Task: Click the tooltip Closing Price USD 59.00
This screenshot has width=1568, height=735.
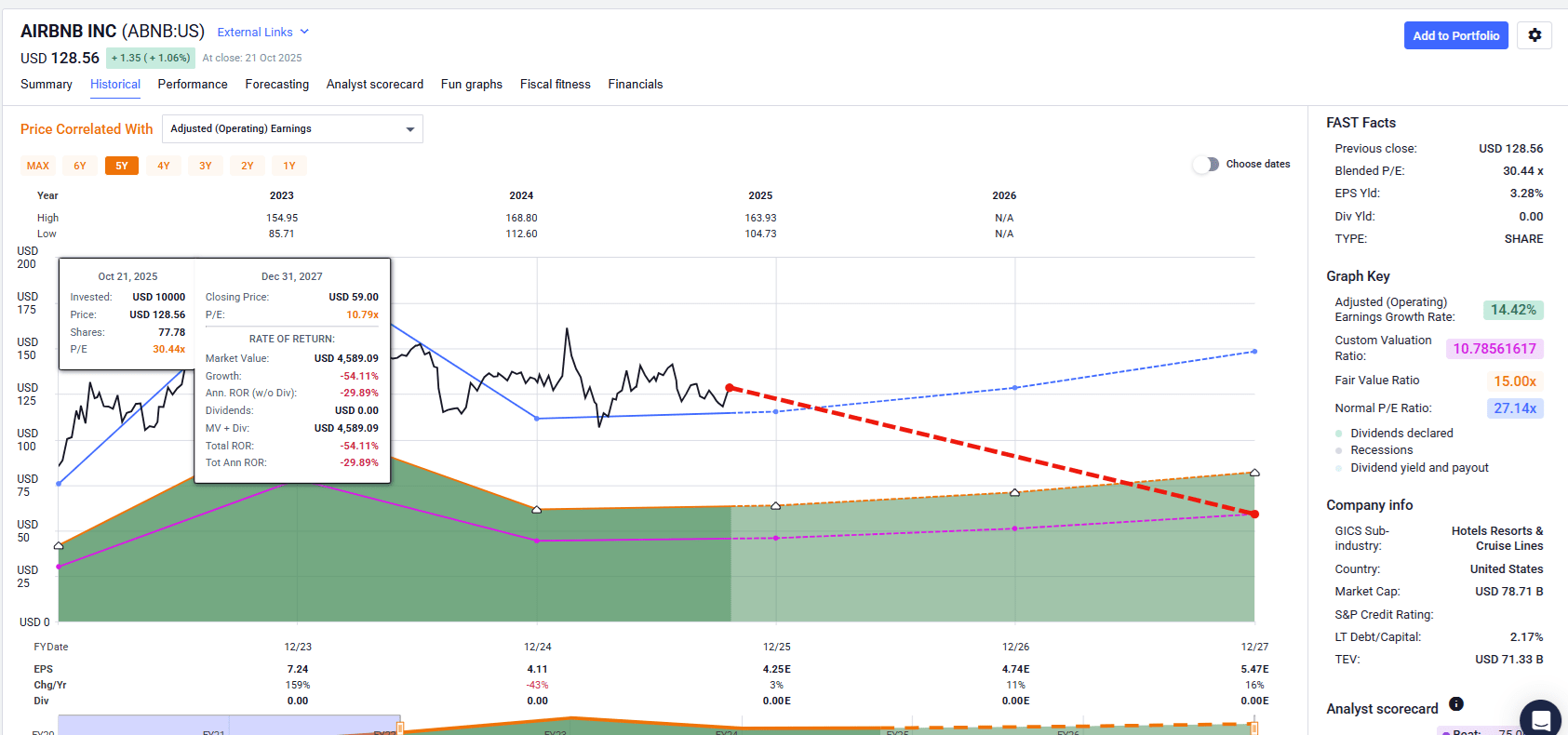Action: click(354, 298)
